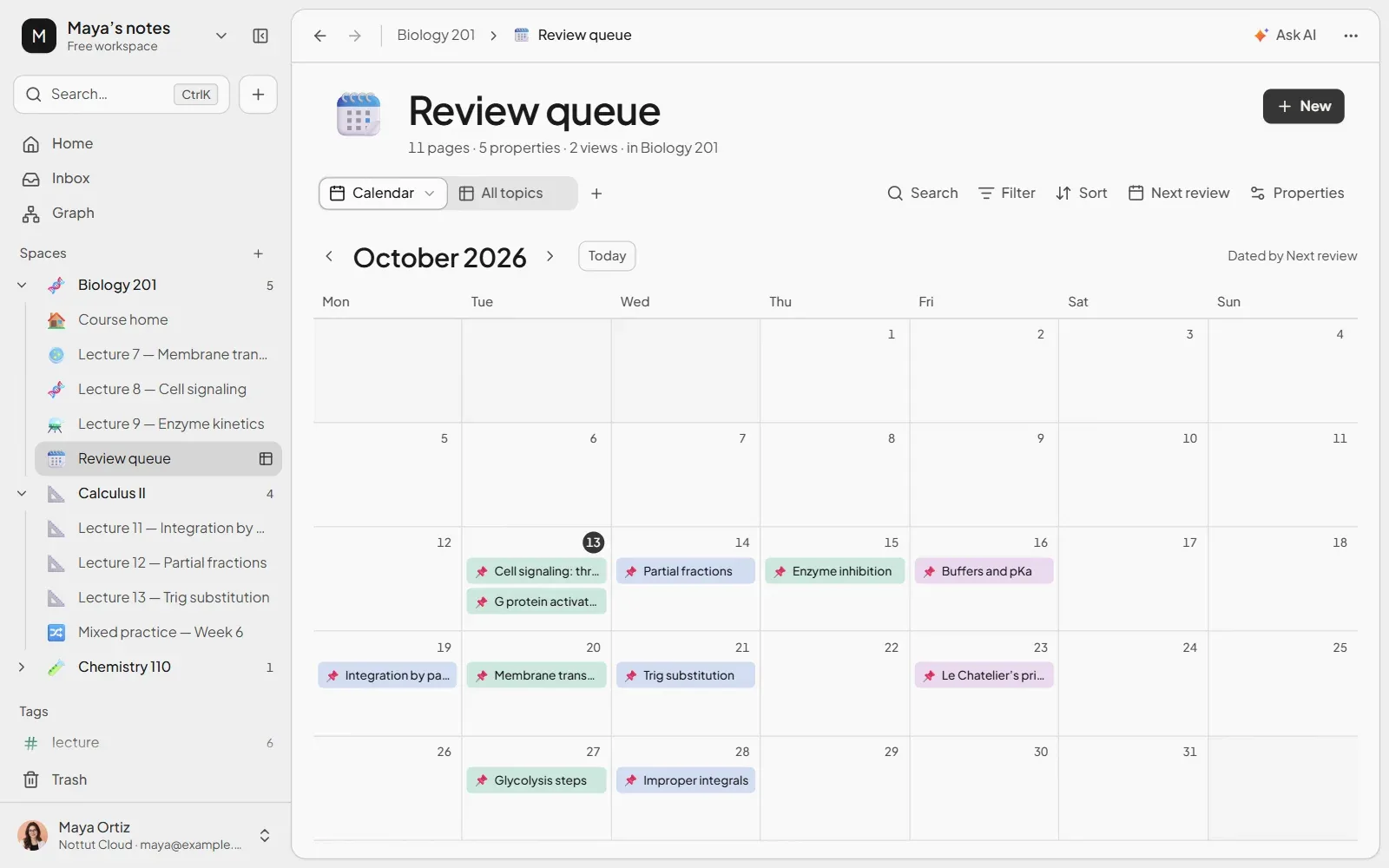
Task: Expand the Chemistry 110 space
Action: coord(22,667)
